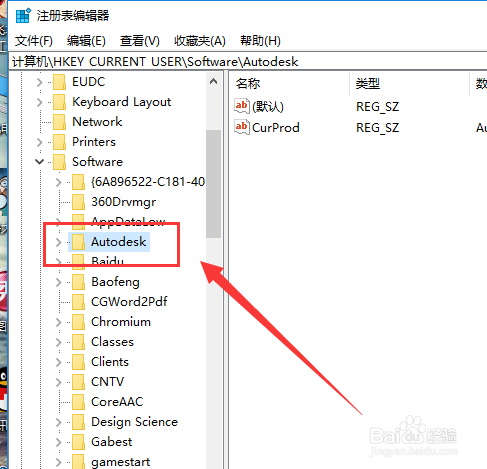This screenshot has width=487, height=469.
Task: Expand the Keyboard Layout key
Action: coord(39,102)
